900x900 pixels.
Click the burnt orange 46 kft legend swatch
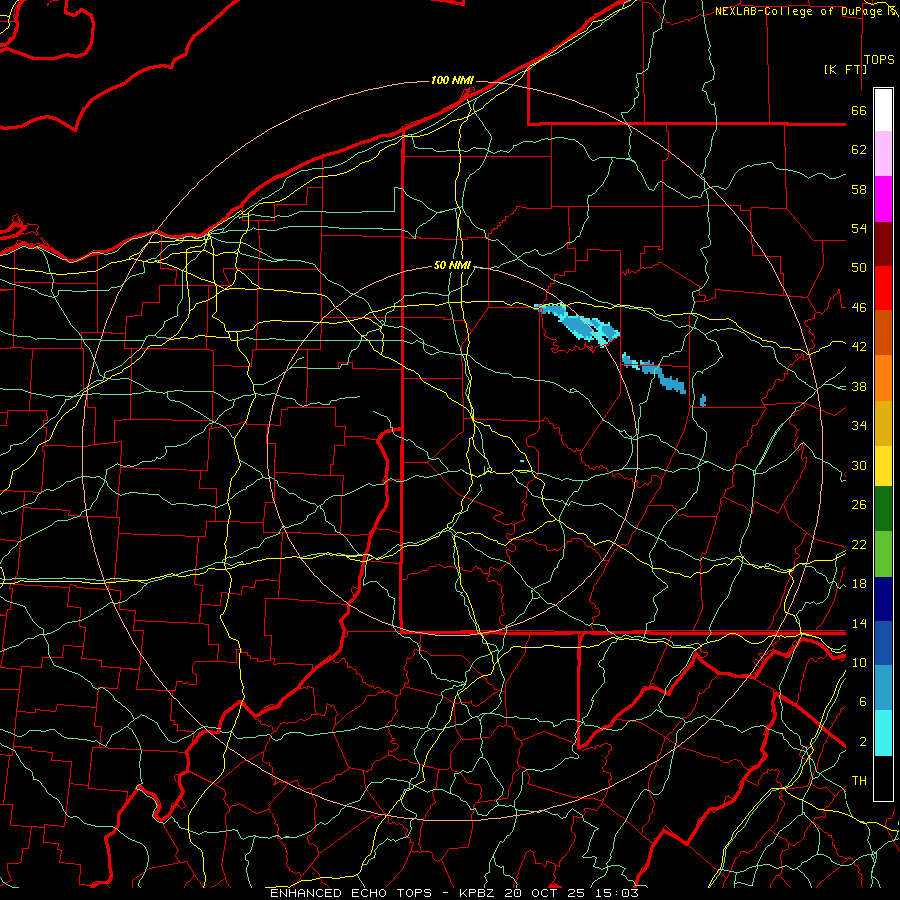click(x=883, y=332)
